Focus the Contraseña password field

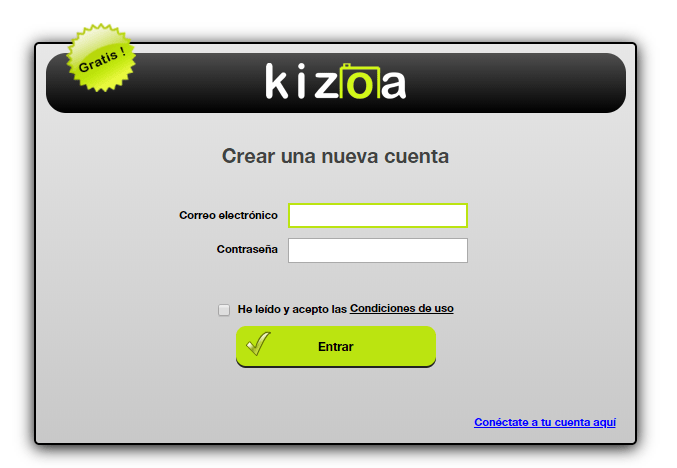coord(378,250)
